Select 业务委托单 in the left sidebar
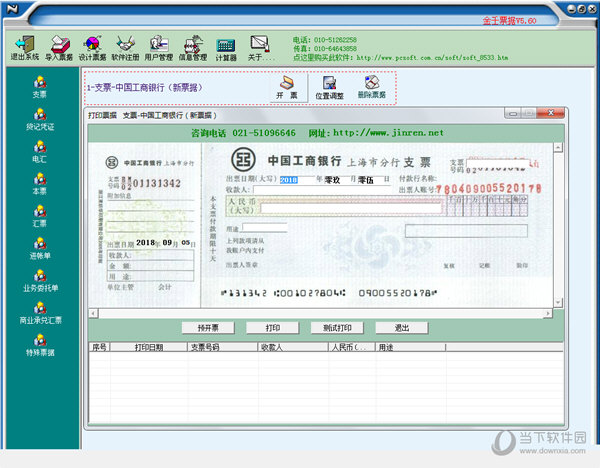 pyautogui.click(x=40, y=281)
